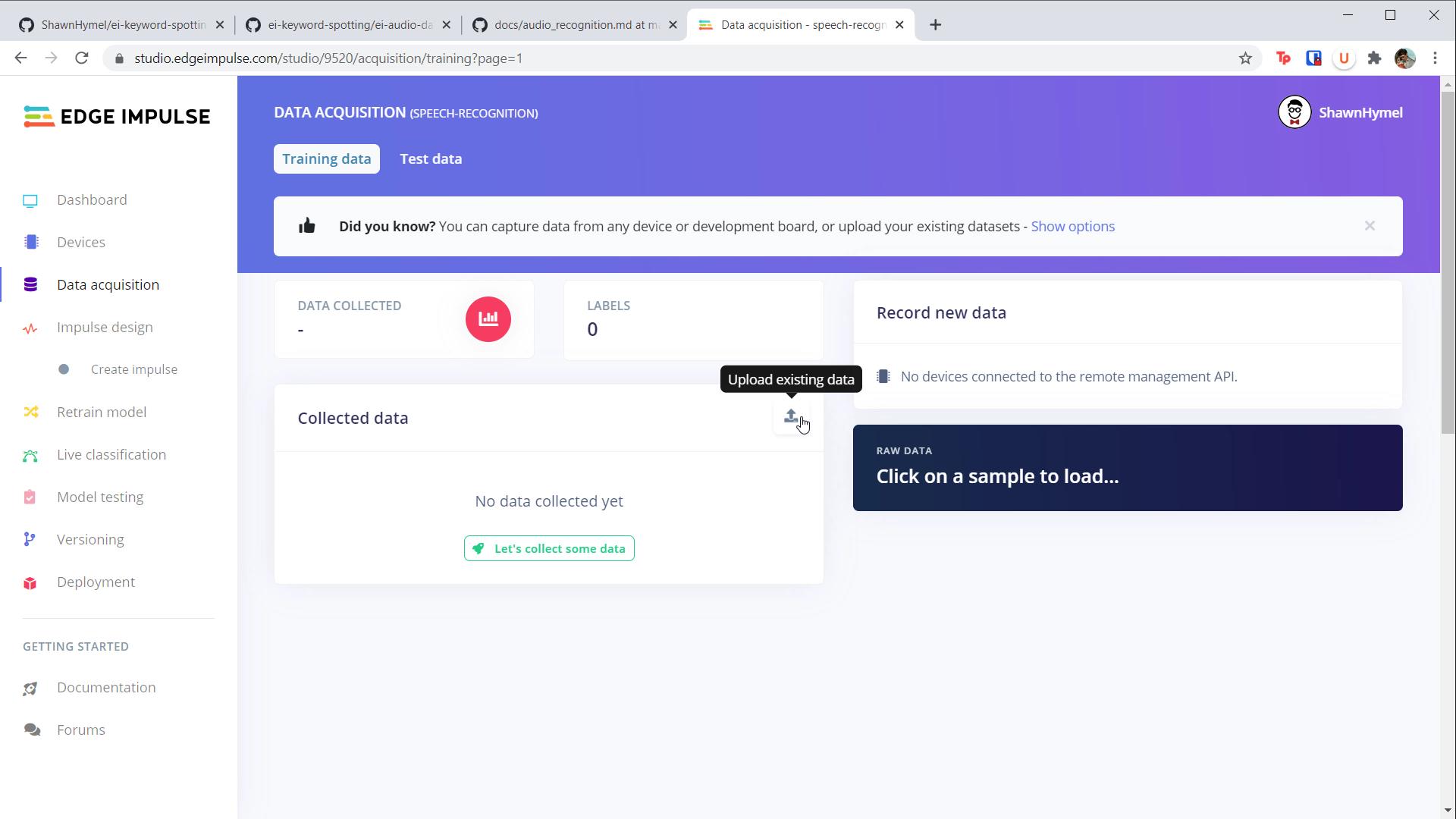Click the Upload existing data icon
This screenshot has height=819, width=1456.
pyautogui.click(x=791, y=416)
